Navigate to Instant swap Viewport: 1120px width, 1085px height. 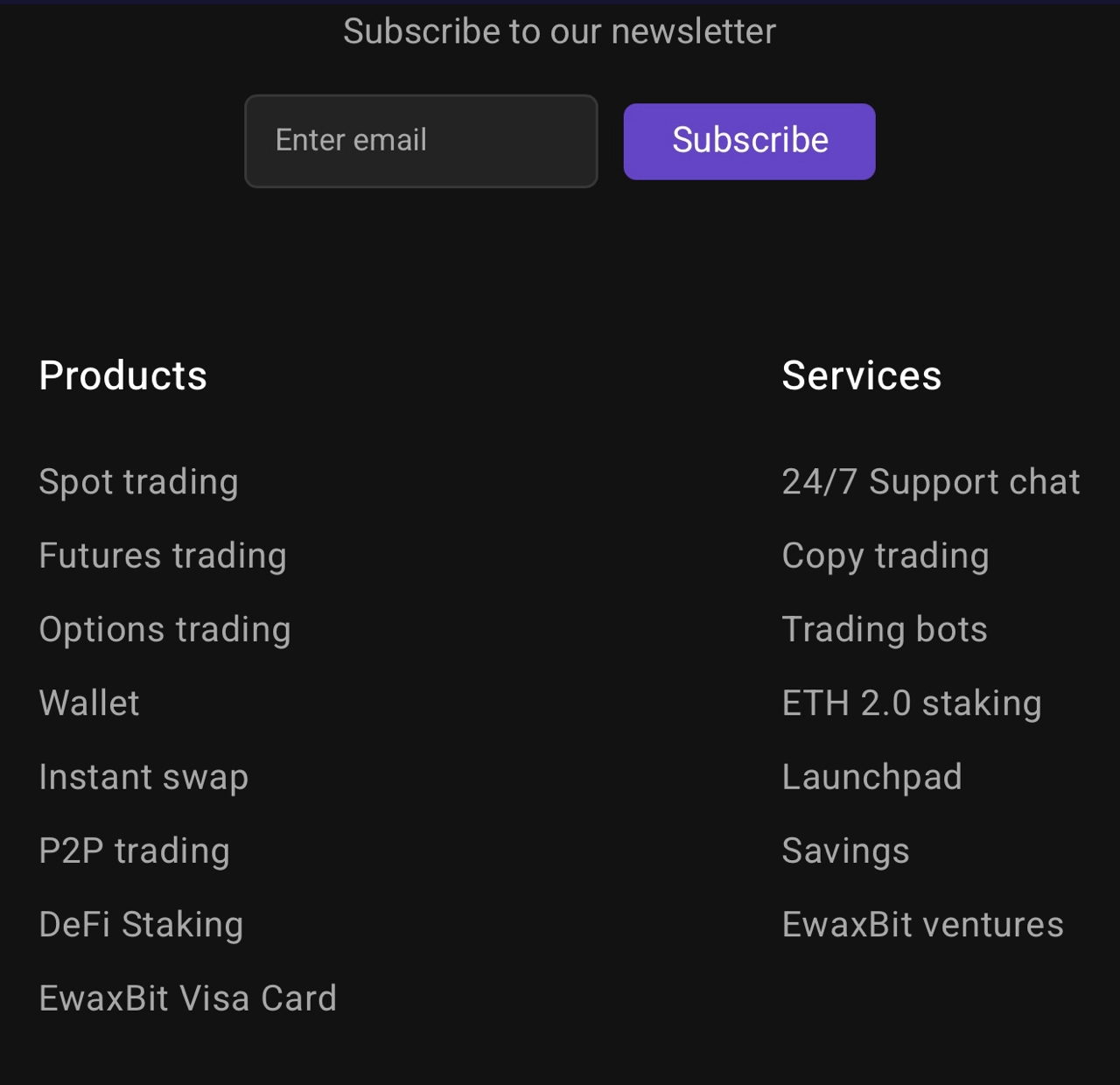[x=143, y=777]
